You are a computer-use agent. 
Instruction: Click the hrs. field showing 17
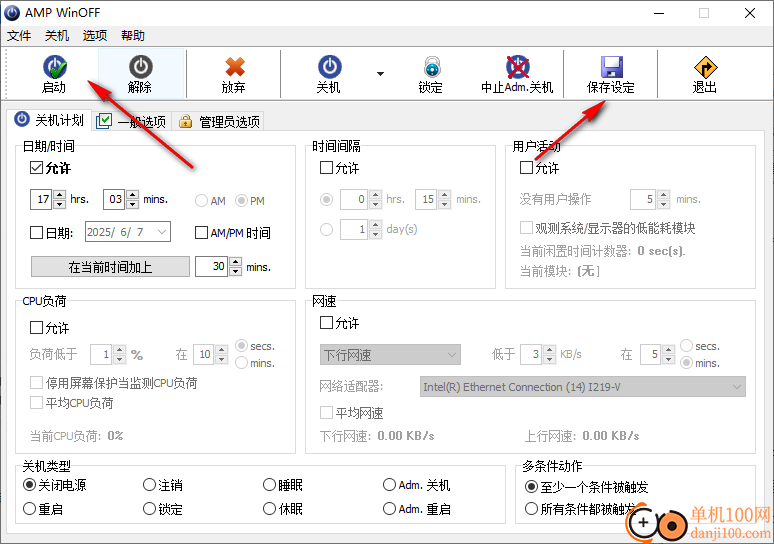pos(41,199)
